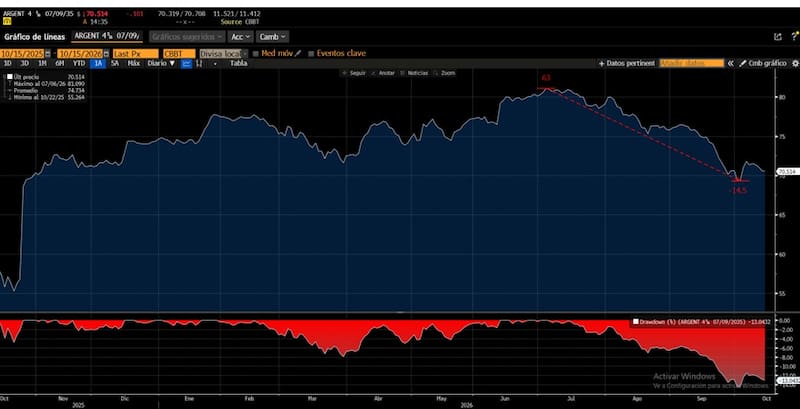Viewport: 800px width, 409px height.
Task: Click the ARGENT 4⅛ 07/09/ security field
Action: click(x=107, y=36)
